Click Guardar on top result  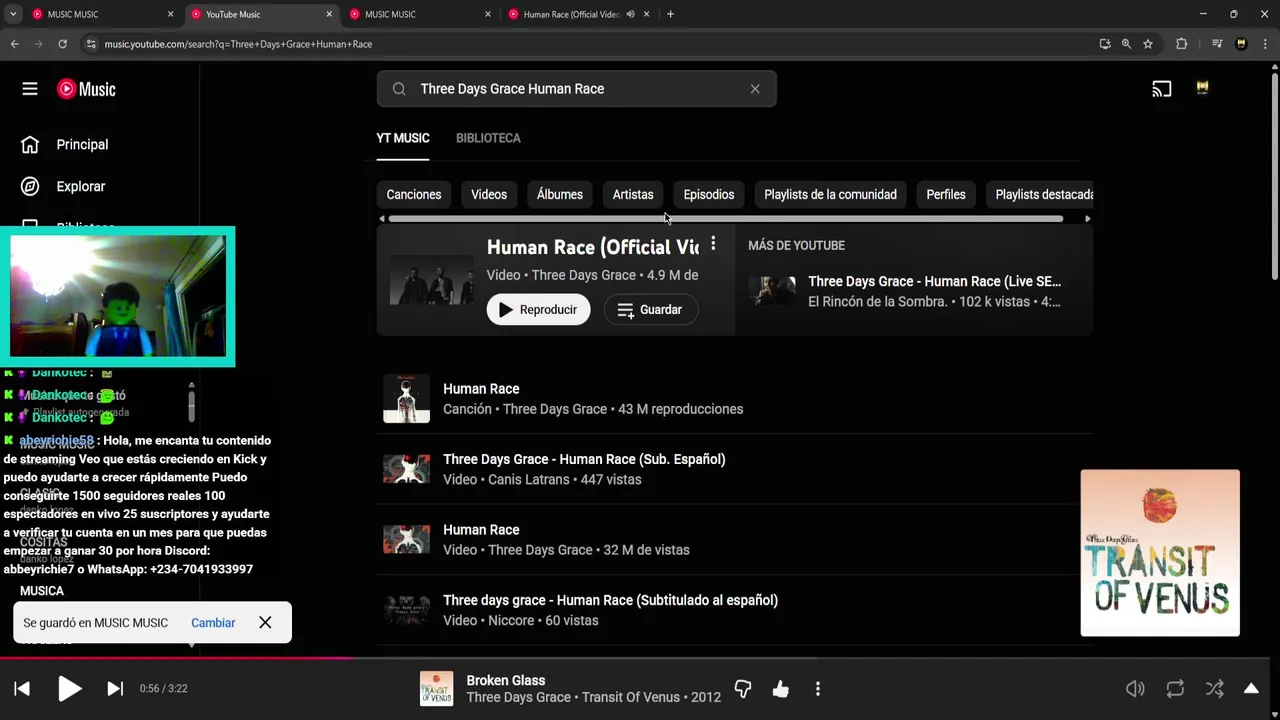tap(650, 310)
